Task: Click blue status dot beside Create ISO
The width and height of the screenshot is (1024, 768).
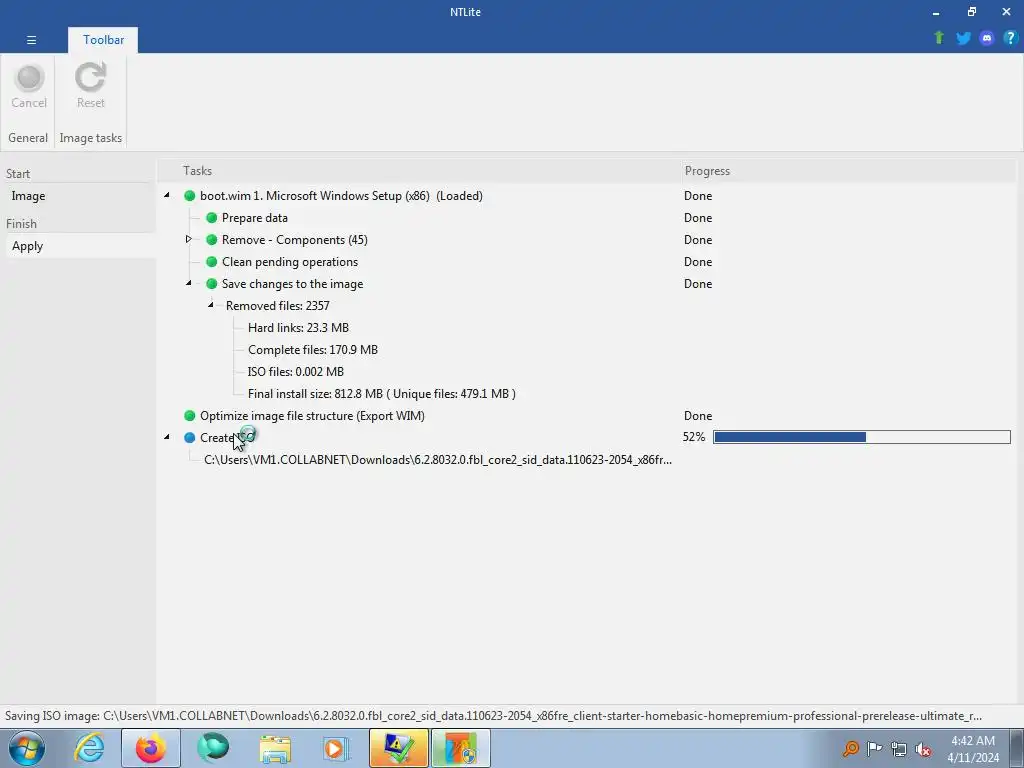Action: pos(189,438)
